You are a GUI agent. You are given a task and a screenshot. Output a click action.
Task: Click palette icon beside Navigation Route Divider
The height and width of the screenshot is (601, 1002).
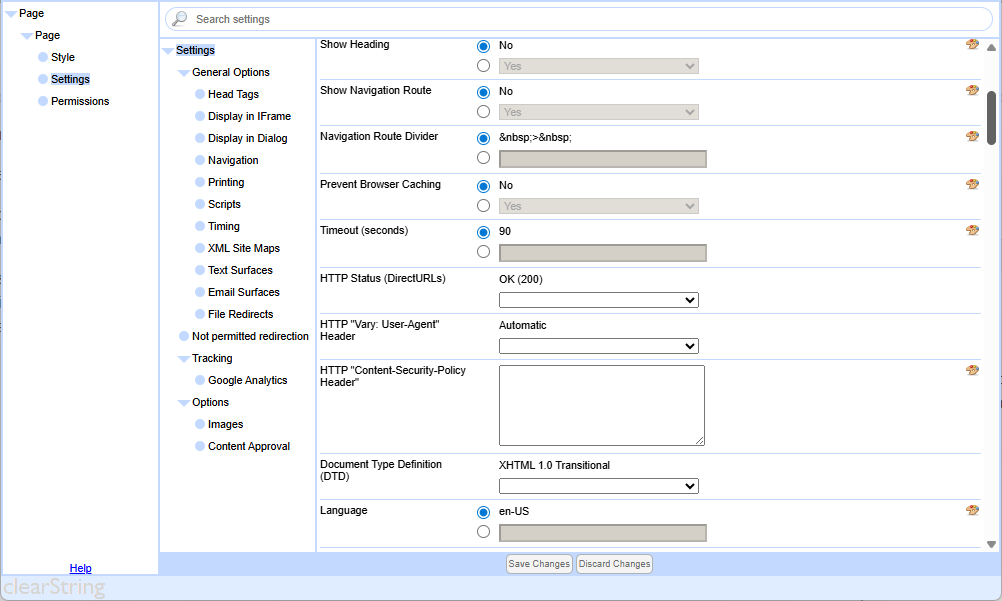pos(972,137)
